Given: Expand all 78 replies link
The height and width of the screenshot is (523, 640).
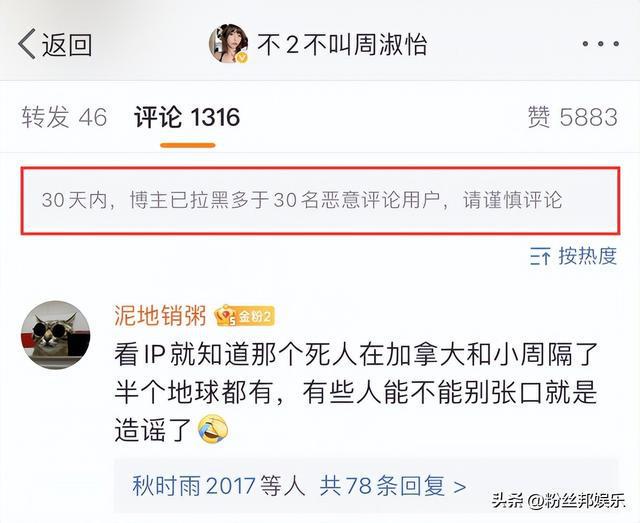Looking at the screenshot, I should click(x=393, y=486).
